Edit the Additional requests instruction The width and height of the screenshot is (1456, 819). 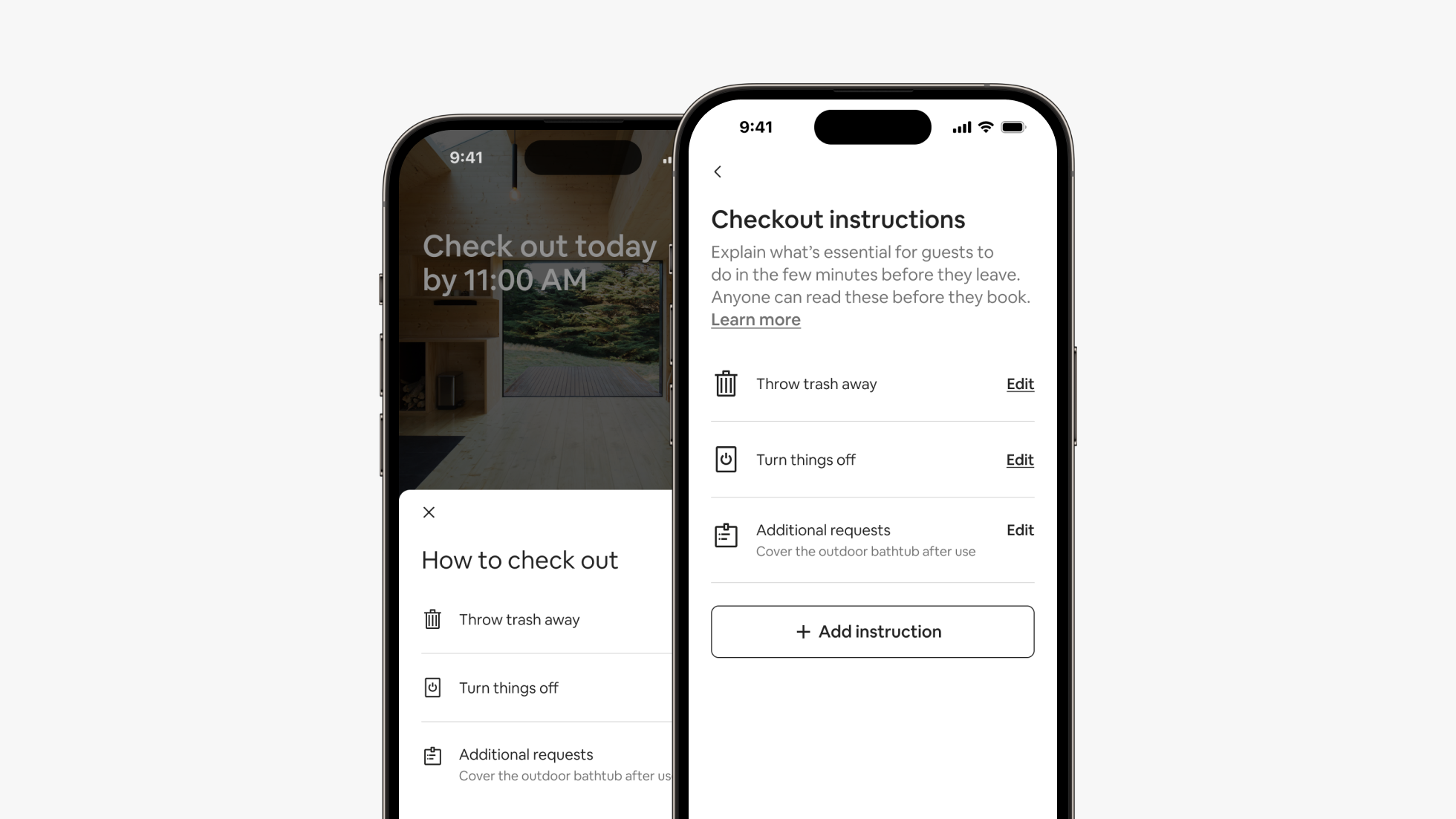click(x=1020, y=530)
